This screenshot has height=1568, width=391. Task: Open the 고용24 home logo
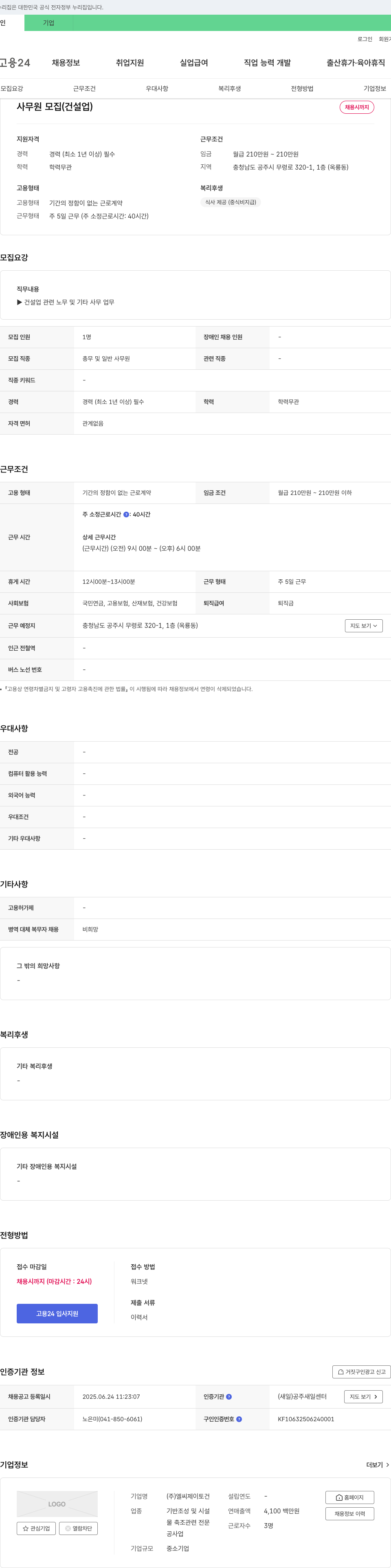pyautogui.click(x=15, y=63)
